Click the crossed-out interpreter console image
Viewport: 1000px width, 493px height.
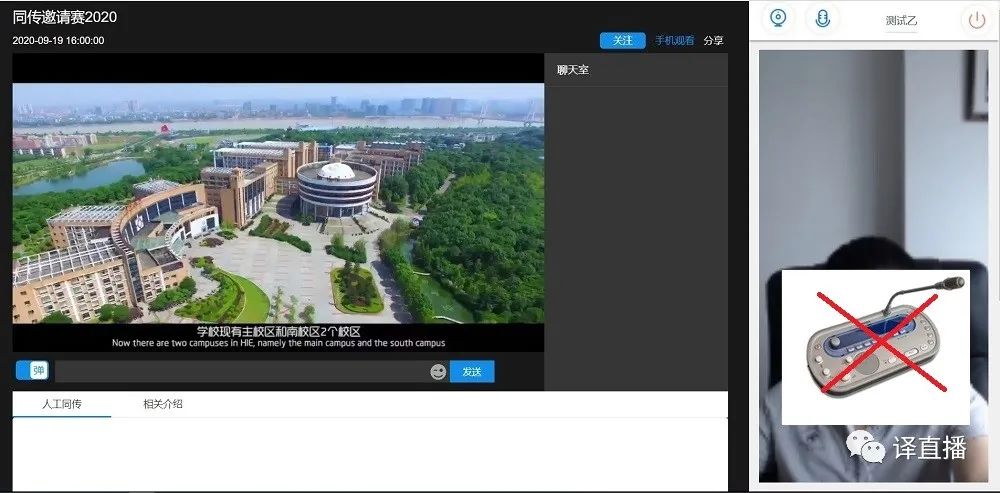[x=876, y=347]
